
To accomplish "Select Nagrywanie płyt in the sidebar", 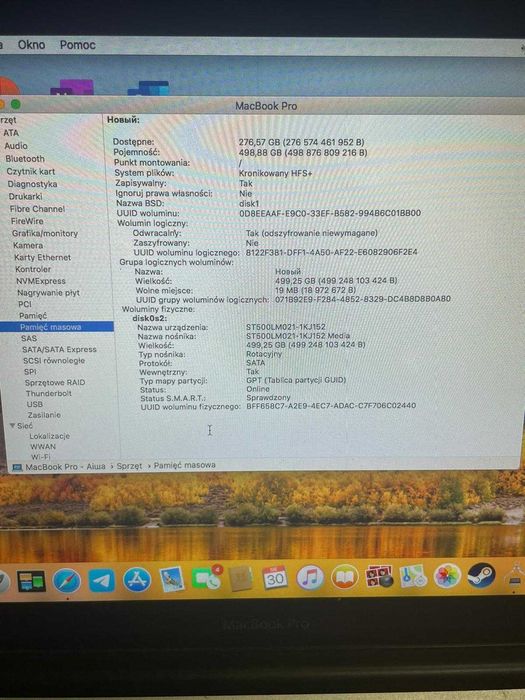I will [x=48, y=293].
